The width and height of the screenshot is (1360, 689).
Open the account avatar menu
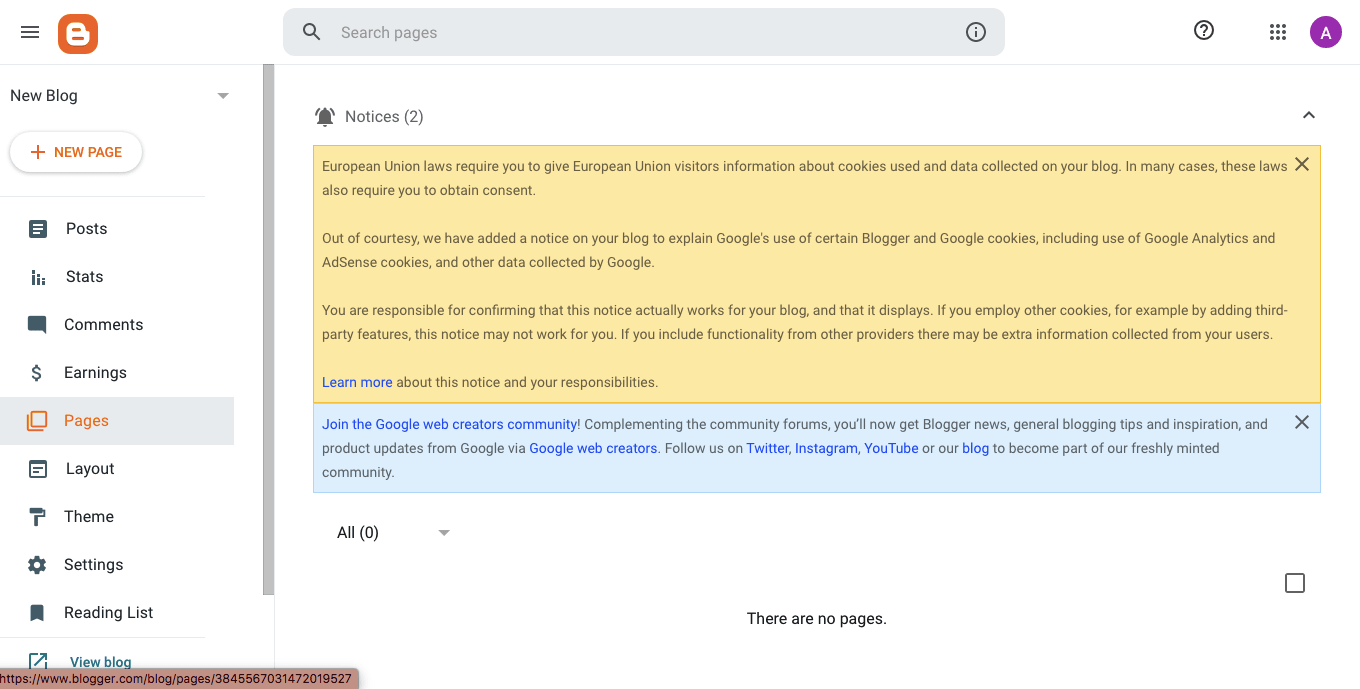coord(1326,32)
